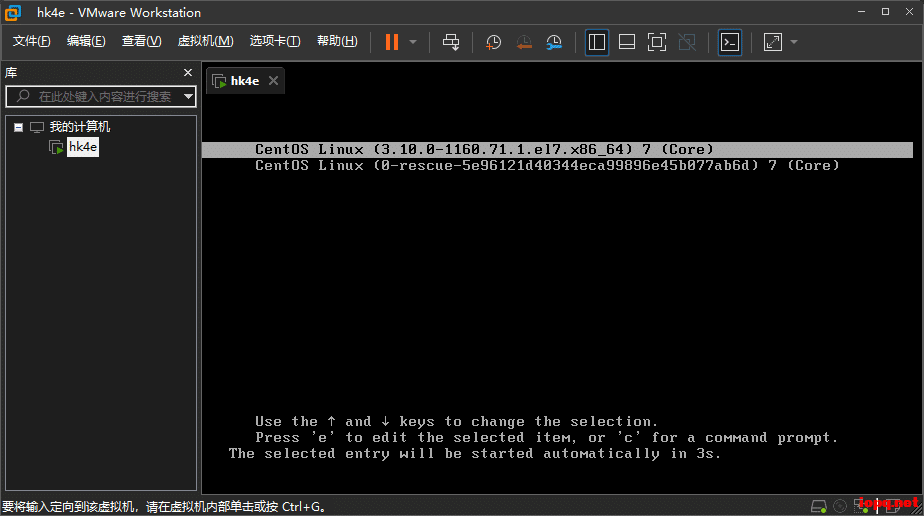924x516 pixels.
Task: Maximize the VMware Workstation window
Action: click(x=885, y=12)
